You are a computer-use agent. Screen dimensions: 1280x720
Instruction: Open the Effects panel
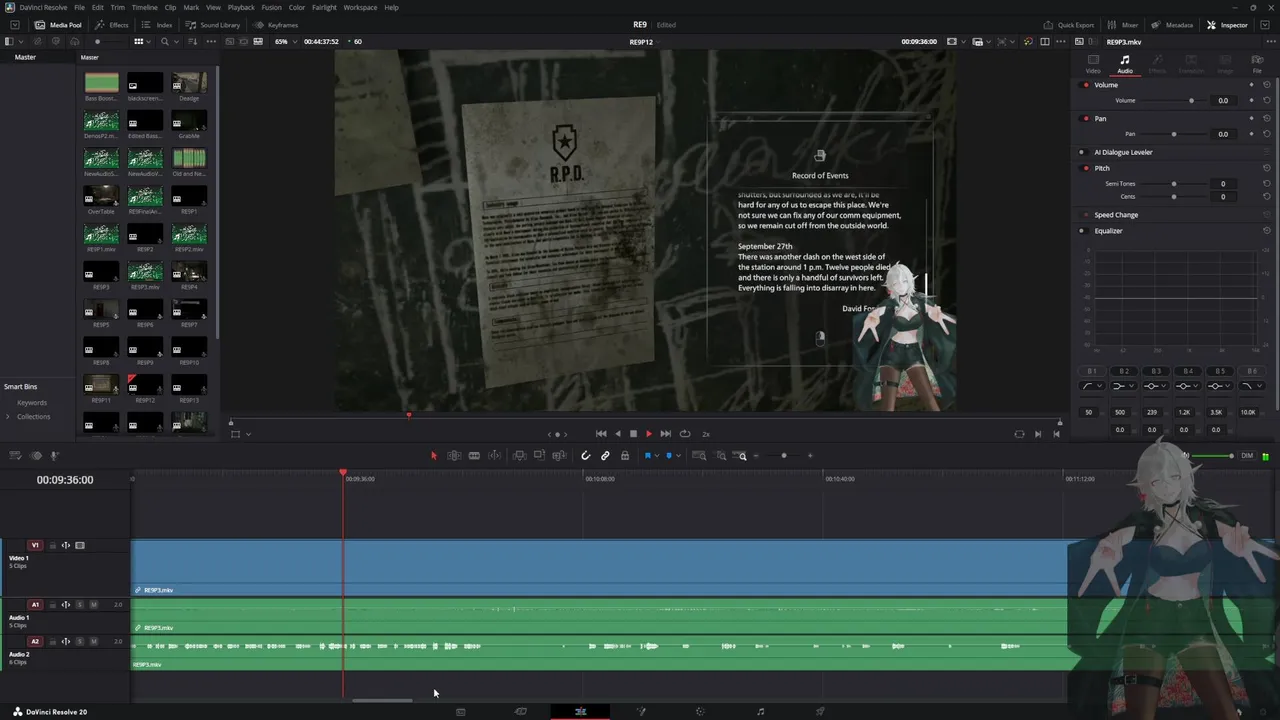(x=112, y=25)
